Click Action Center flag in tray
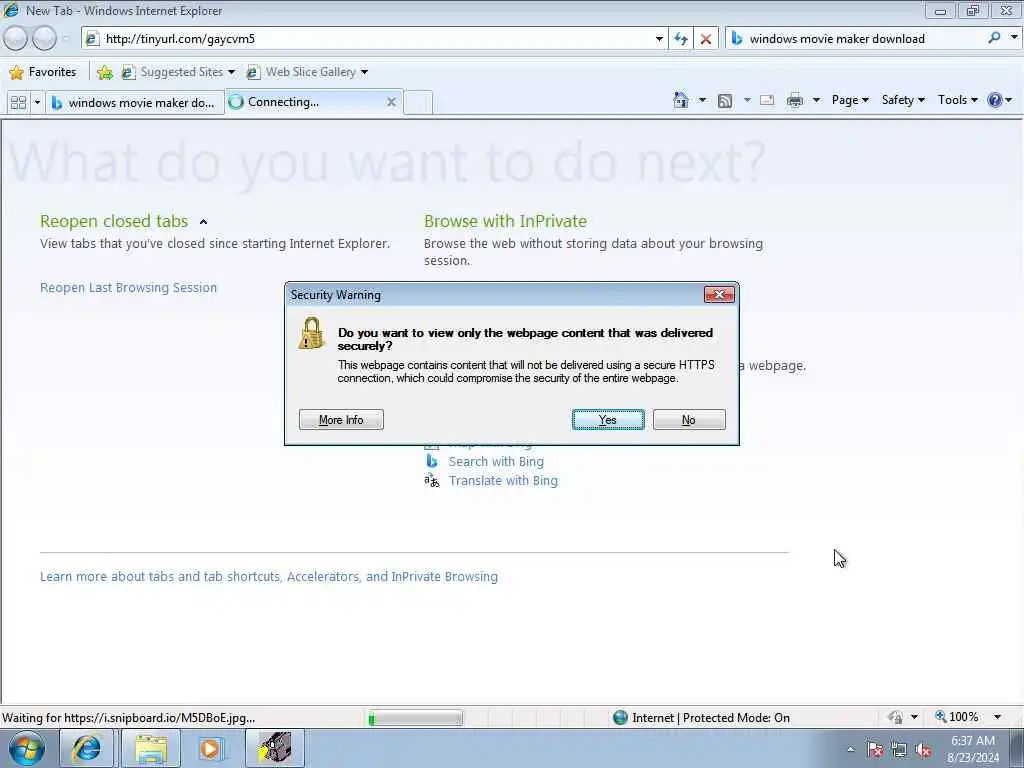Viewport: 1024px width, 768px height. click(x=874, y=750)
